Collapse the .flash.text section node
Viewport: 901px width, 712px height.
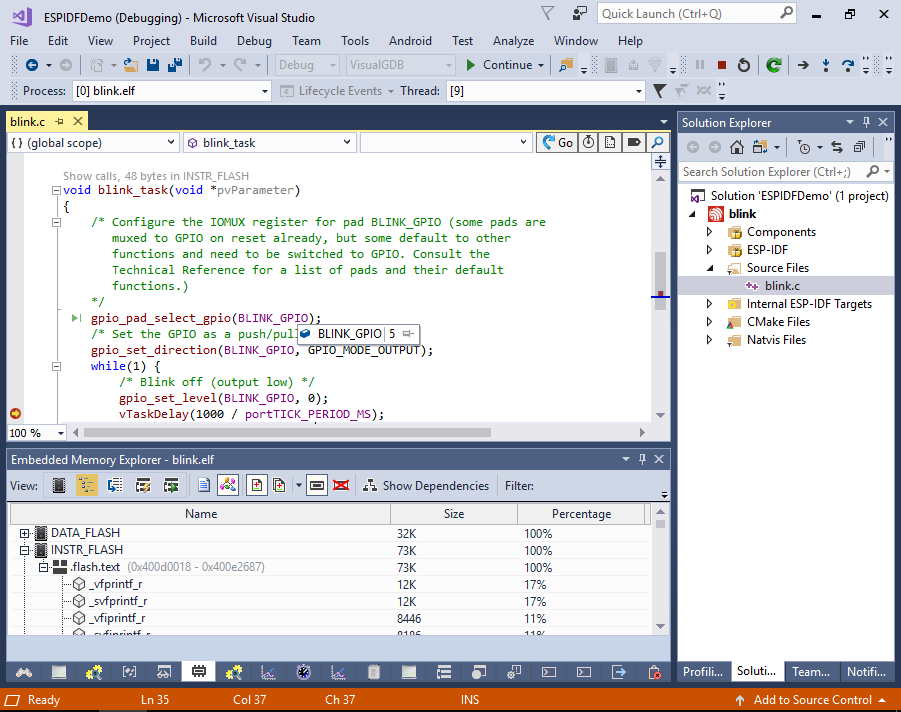click(43, 568)
